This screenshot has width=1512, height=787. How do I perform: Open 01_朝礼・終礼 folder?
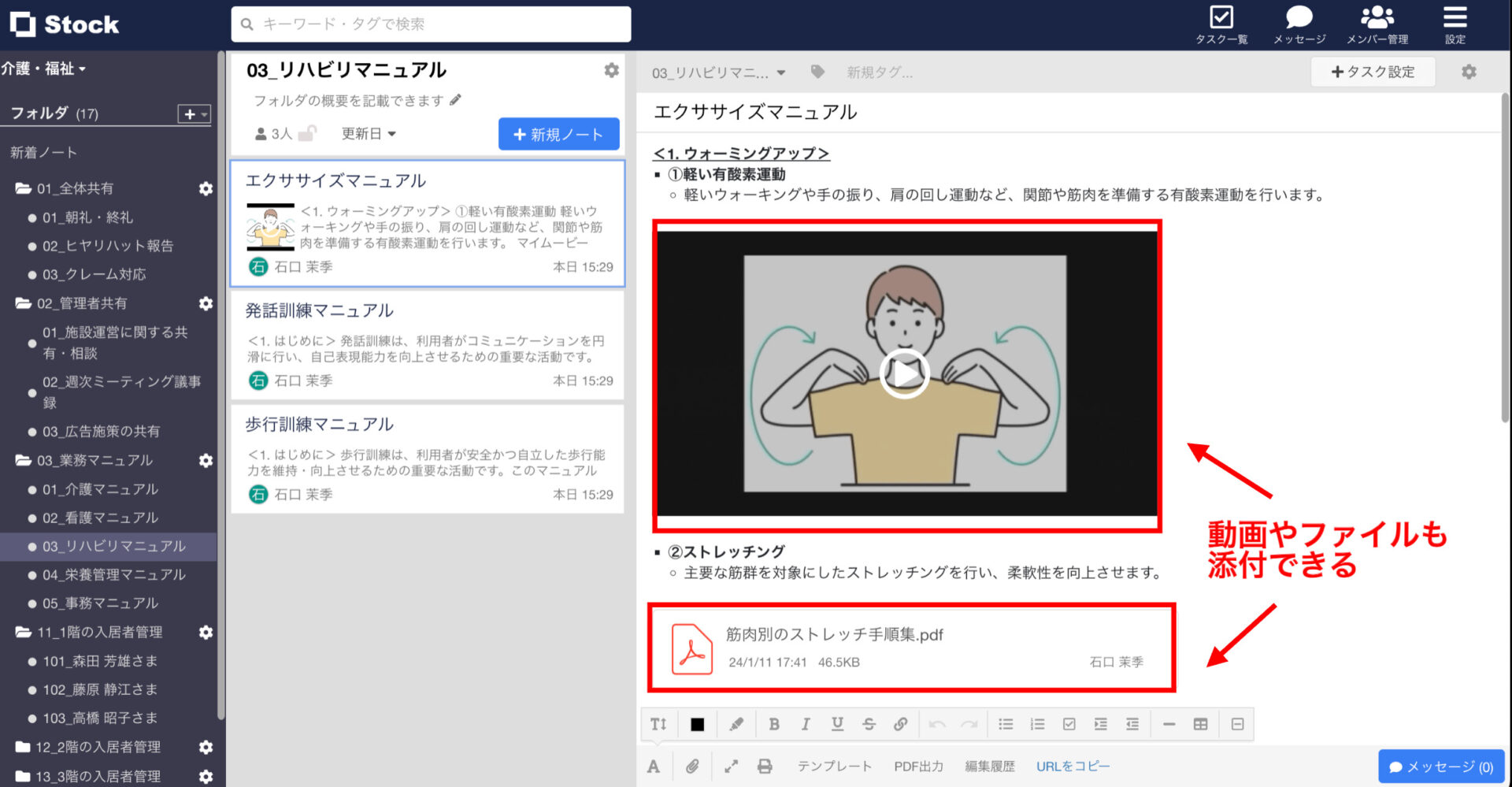pos(87,217)
